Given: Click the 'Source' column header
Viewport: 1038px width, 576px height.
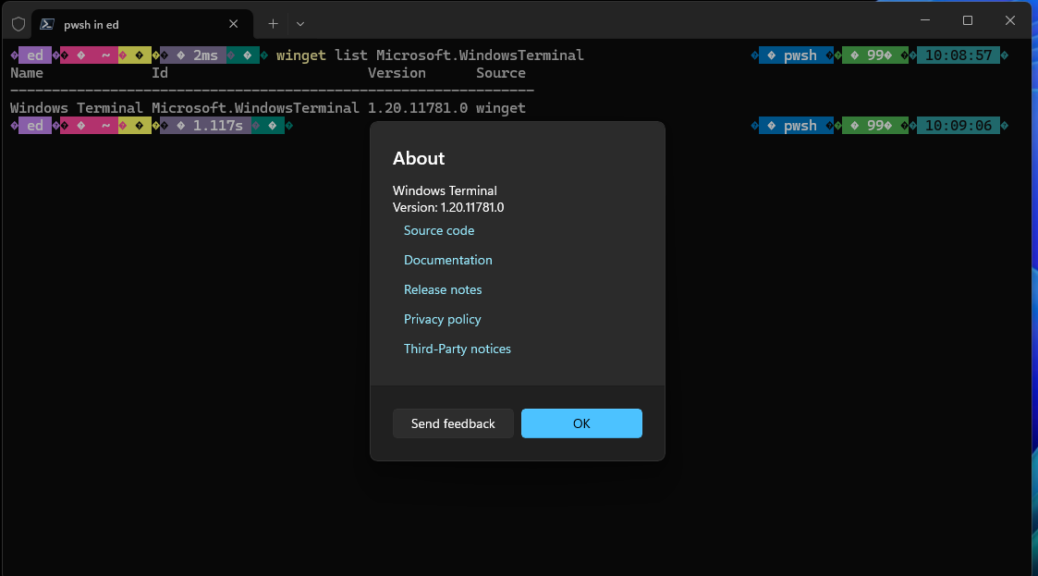Looking at the screenshot, I should click(500, 73).
